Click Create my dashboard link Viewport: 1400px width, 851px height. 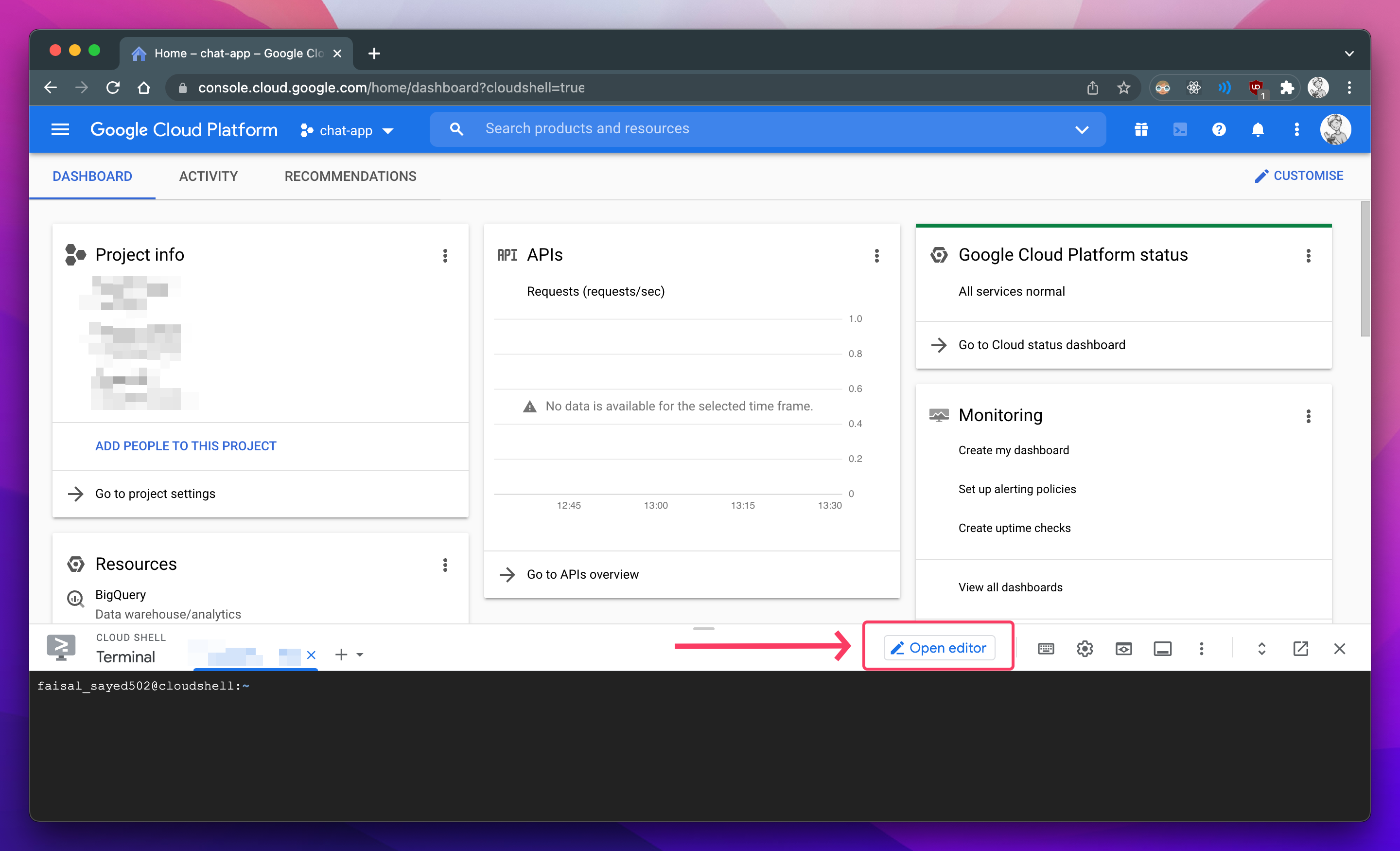pyautogui.click(x=1014, y=450)
